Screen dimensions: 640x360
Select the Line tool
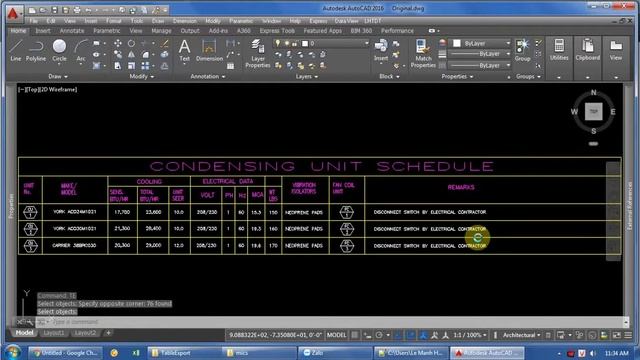coord(16,51)
